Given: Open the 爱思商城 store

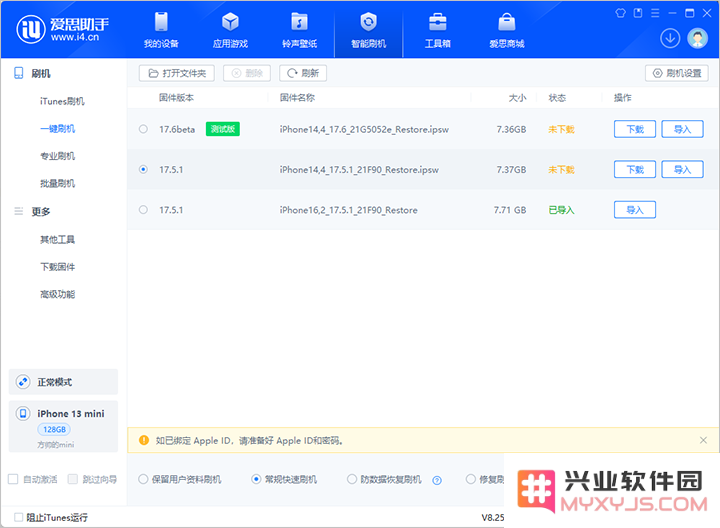Looking at the screenshot, I should [x=506, y=30].
